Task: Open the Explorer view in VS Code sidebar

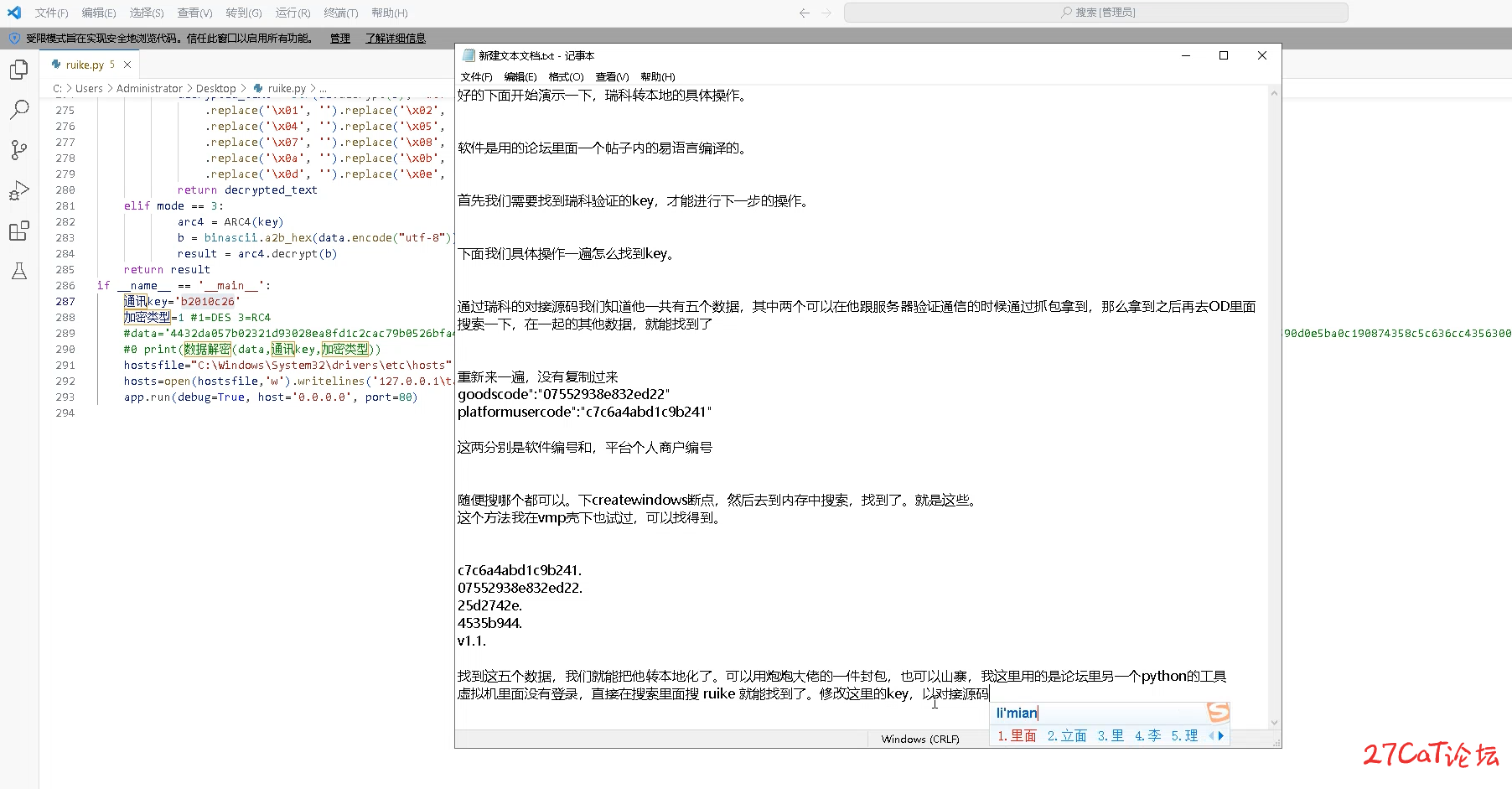Action: (19, 70)
